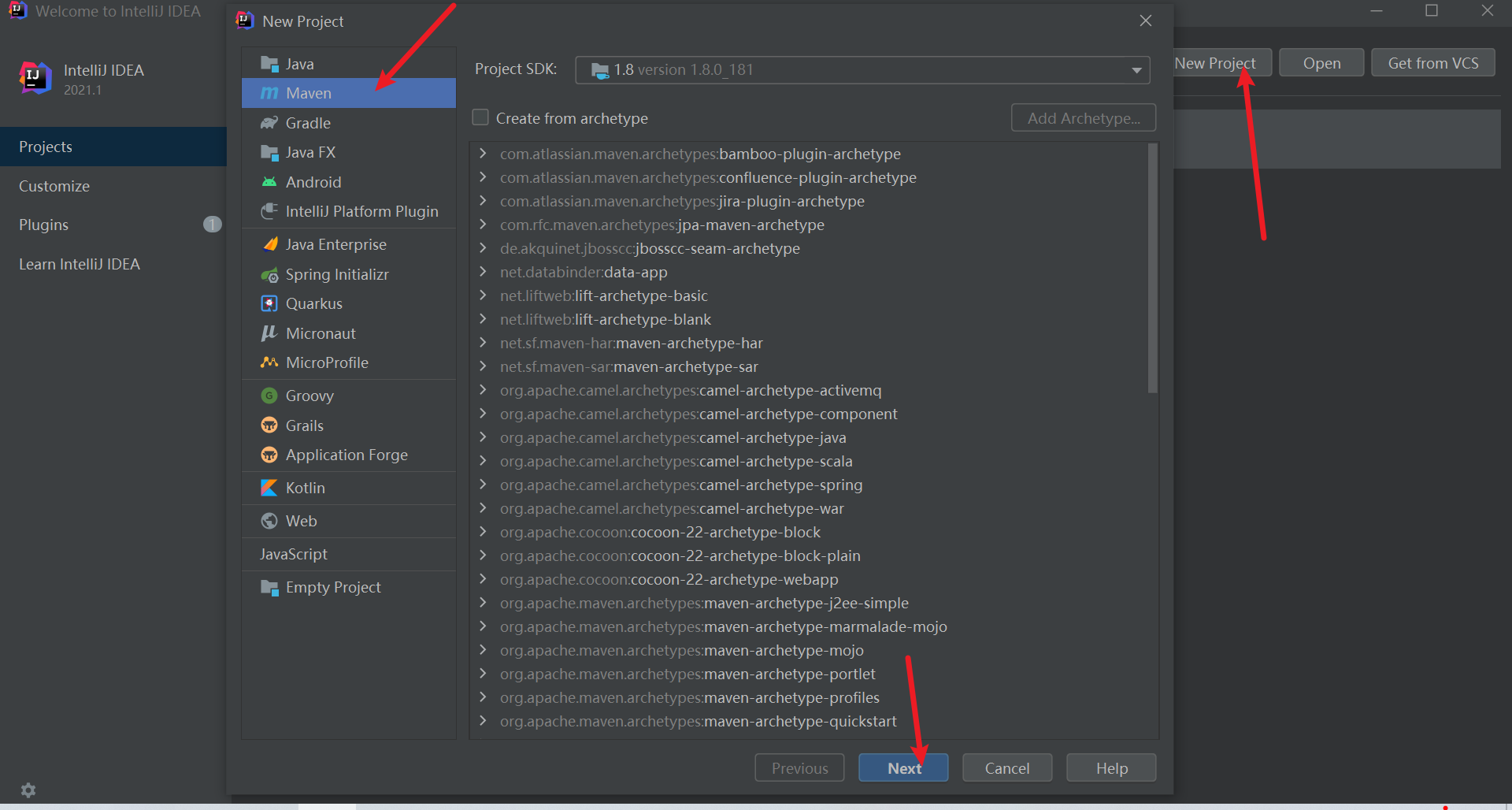Select camel-archetype-scala row
This screenshot has width=1512, height=810.
(809, 461)
